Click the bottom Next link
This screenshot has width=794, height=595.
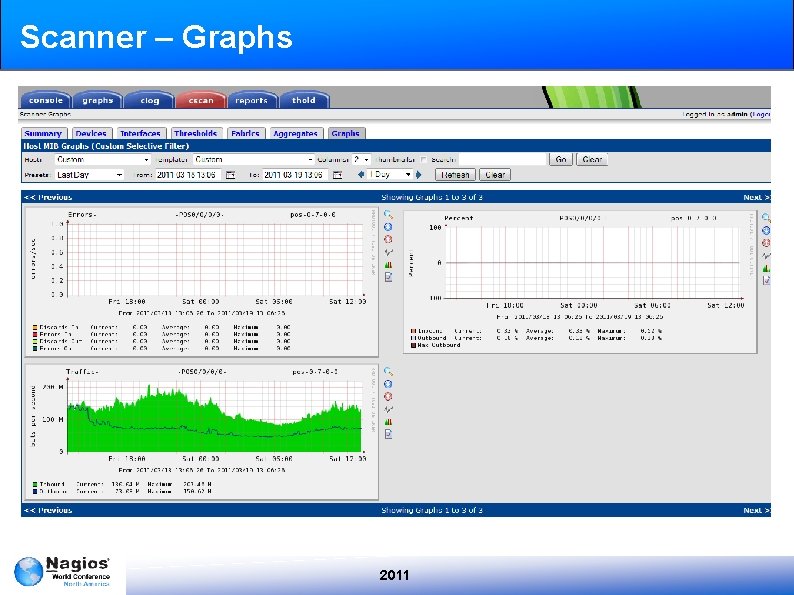point(757,510)
